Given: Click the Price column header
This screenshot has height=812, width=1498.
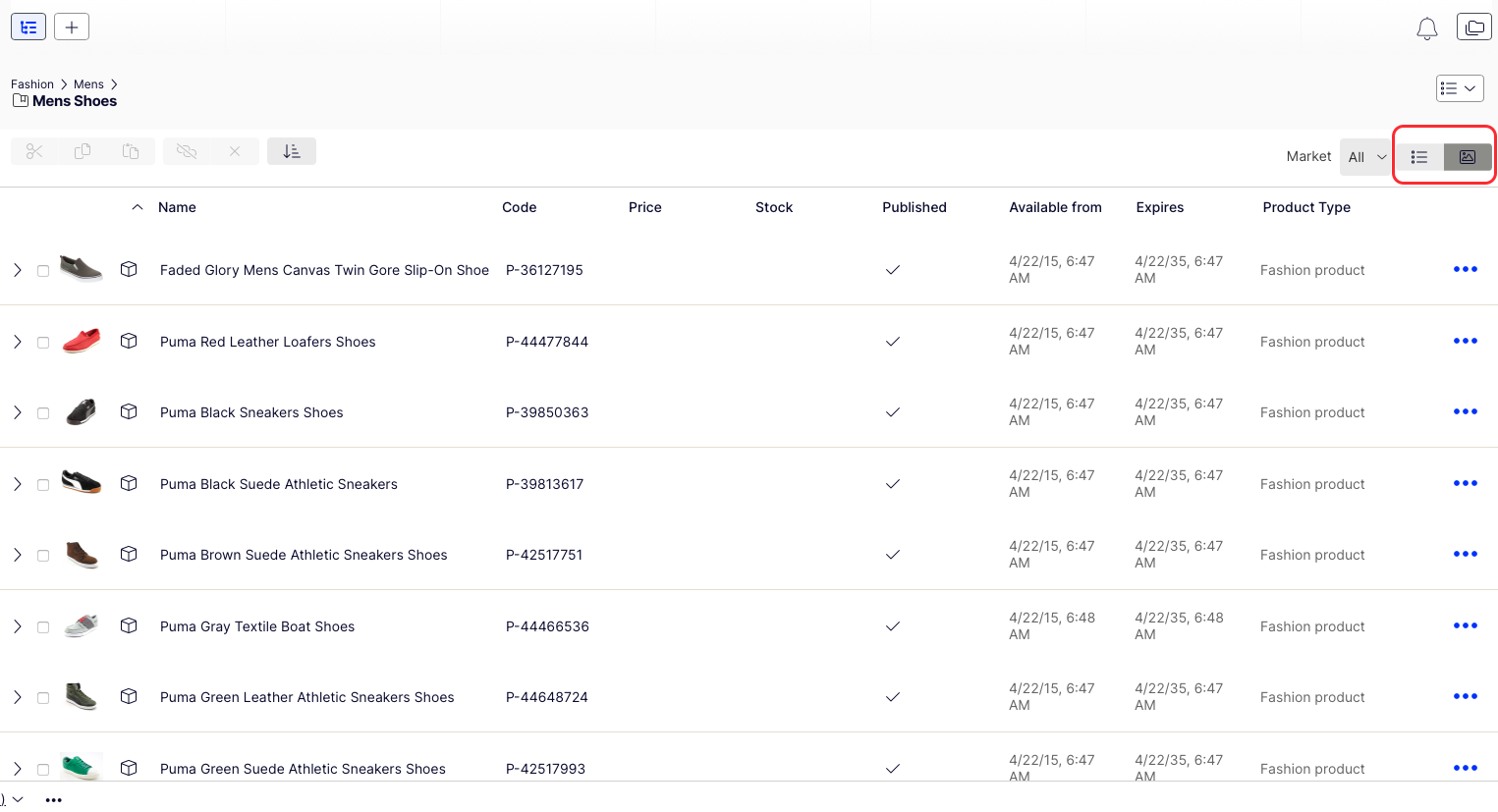Looking at the screenshot, I should click(645, 207).
